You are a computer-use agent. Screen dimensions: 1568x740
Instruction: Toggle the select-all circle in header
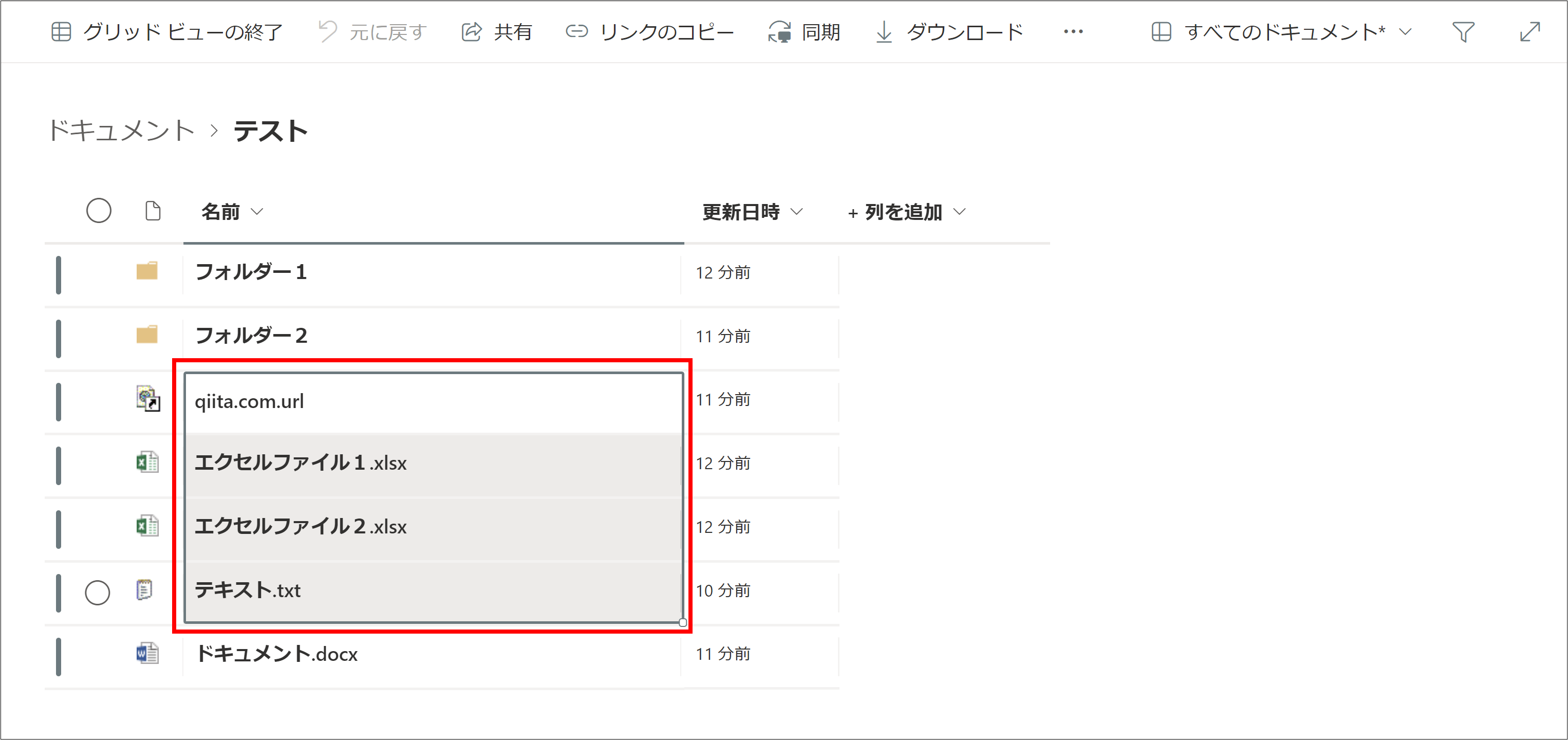tap(99, 211)
